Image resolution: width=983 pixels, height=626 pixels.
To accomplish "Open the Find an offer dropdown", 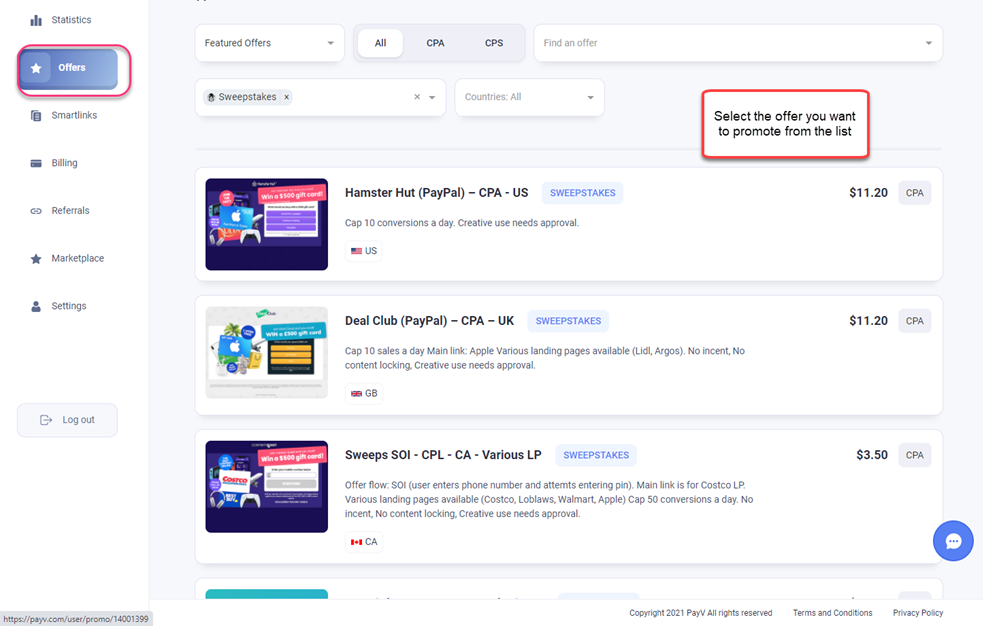I will click(x=738, y=43).
